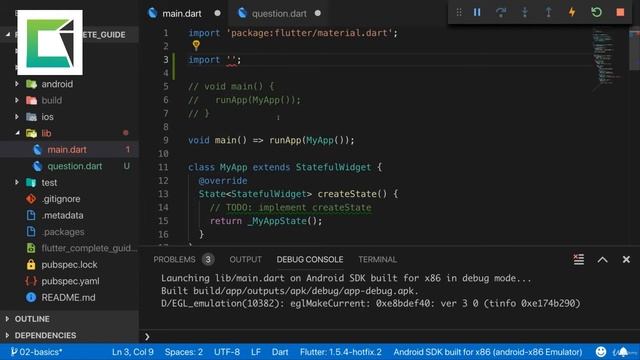Click the TODO comment on line 14
The width and height of the screenshot is (640, 360).
click(x=291, y=207)
